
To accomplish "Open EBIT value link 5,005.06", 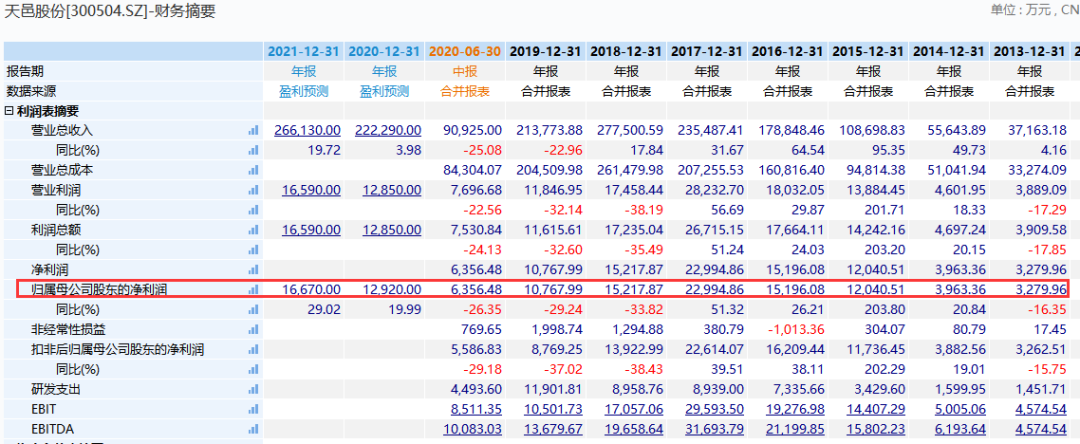I will point(960,410).
